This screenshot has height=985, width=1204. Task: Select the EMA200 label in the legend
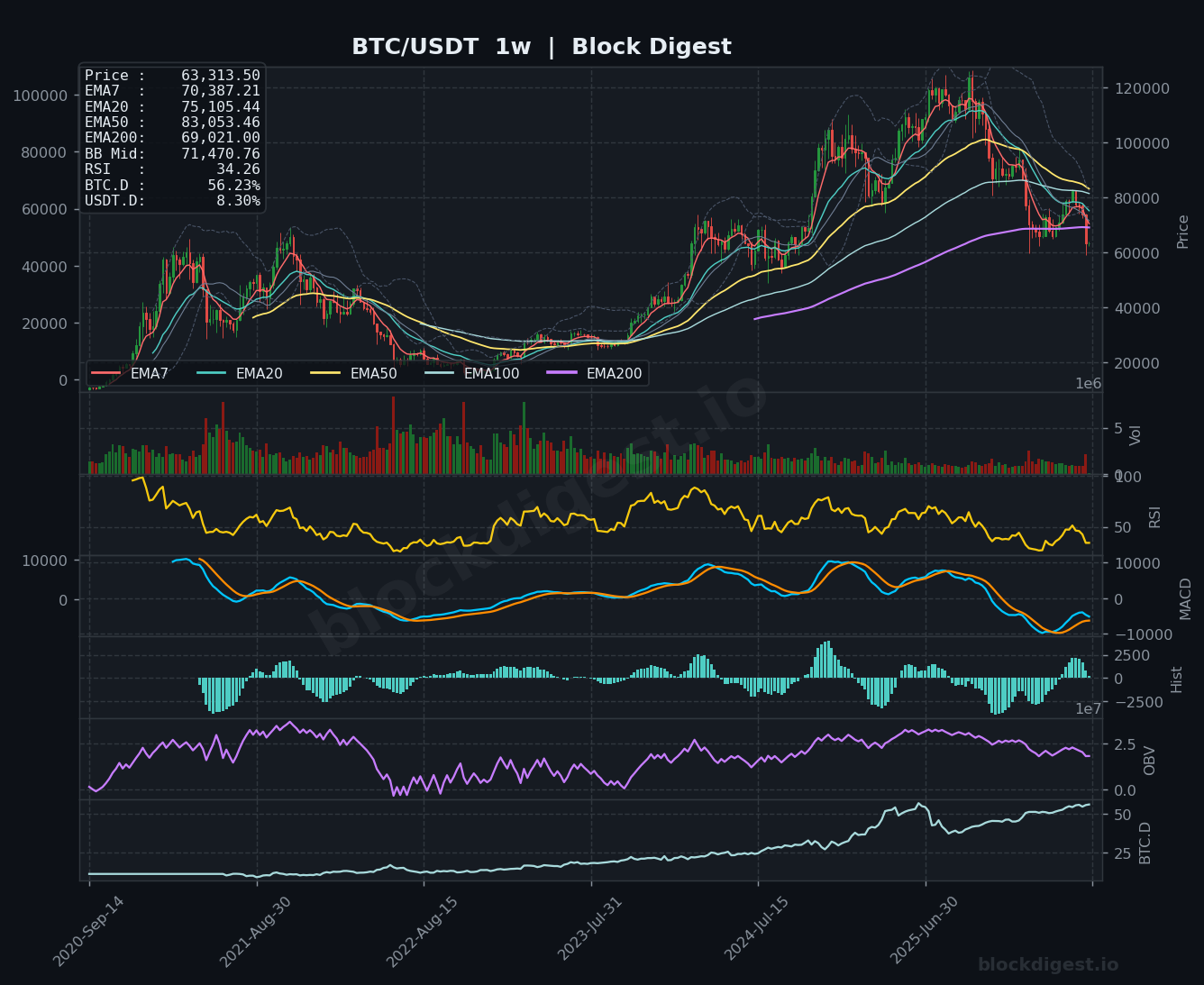click(x=614, y=373)
